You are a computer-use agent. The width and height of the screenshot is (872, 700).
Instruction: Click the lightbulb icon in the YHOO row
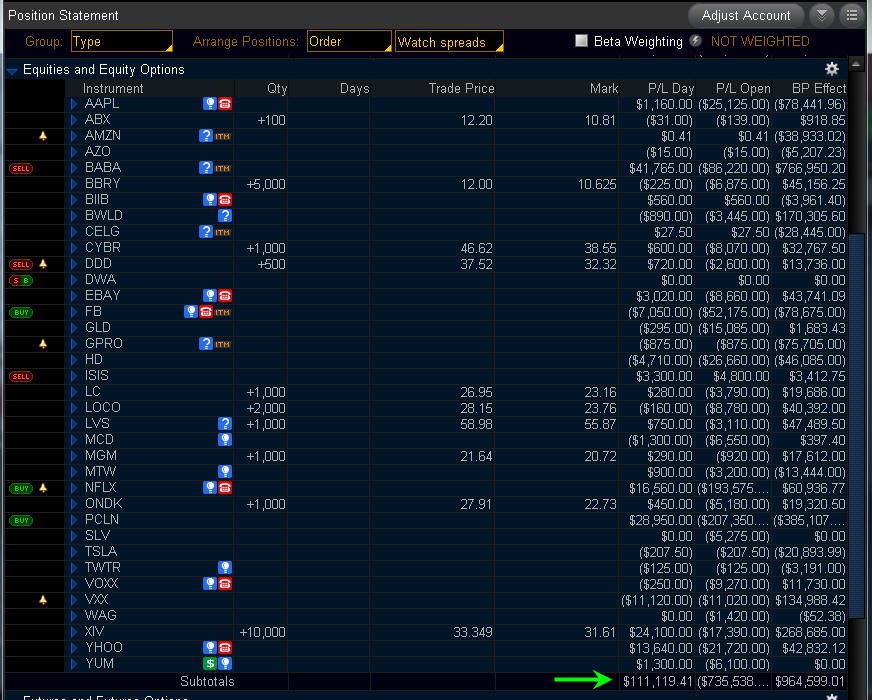pos(210,648)
